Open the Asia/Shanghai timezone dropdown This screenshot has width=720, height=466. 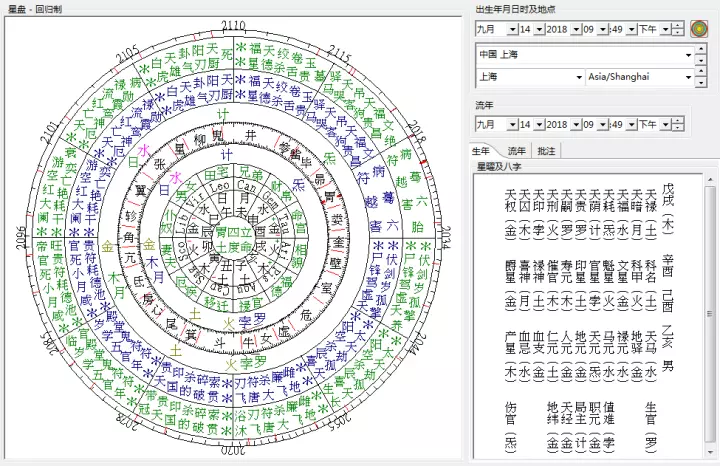coord(688,77)
